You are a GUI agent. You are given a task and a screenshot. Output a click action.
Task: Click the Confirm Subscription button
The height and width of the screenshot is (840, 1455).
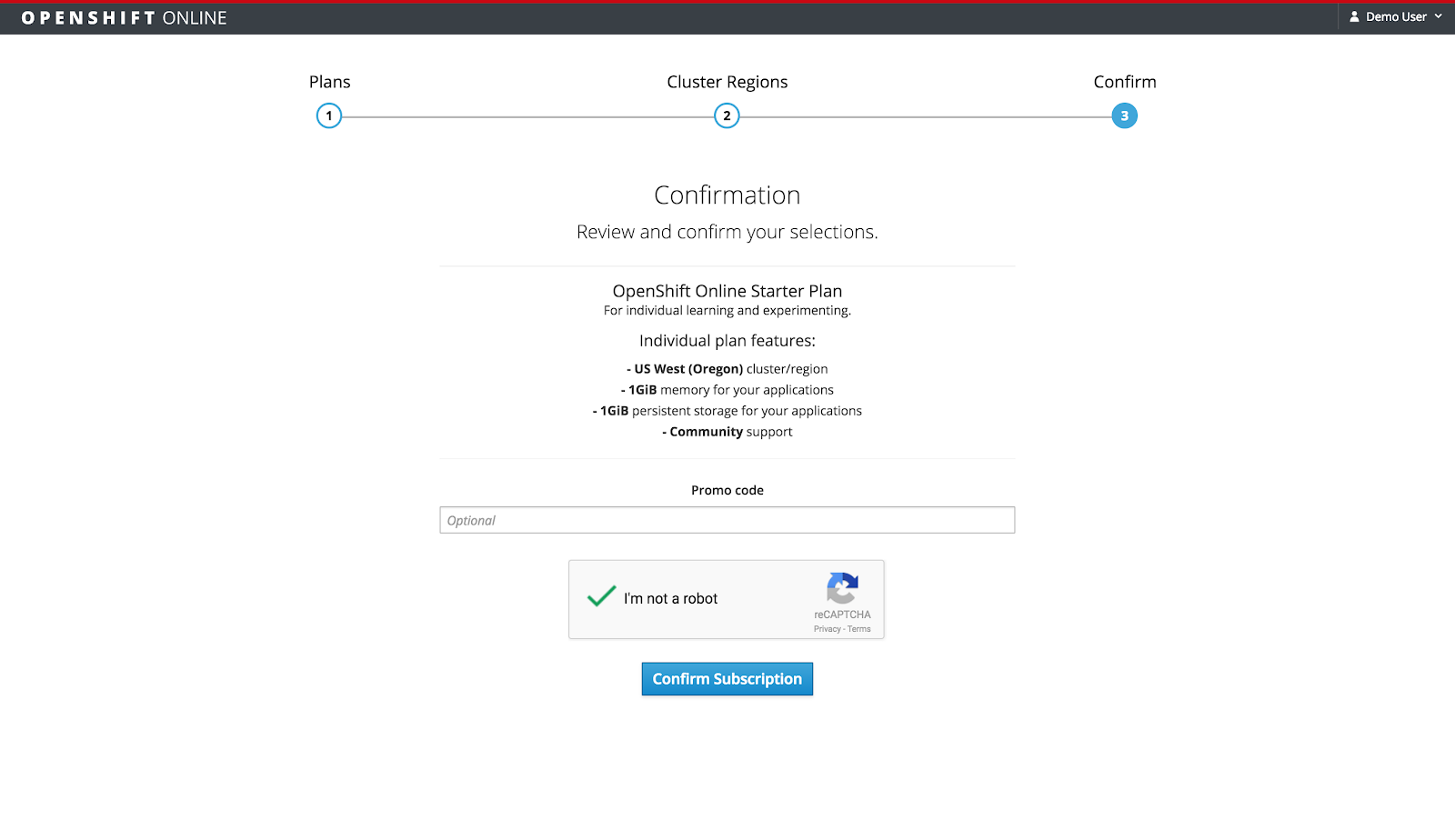pyautogui.click(x=727, y=679)
